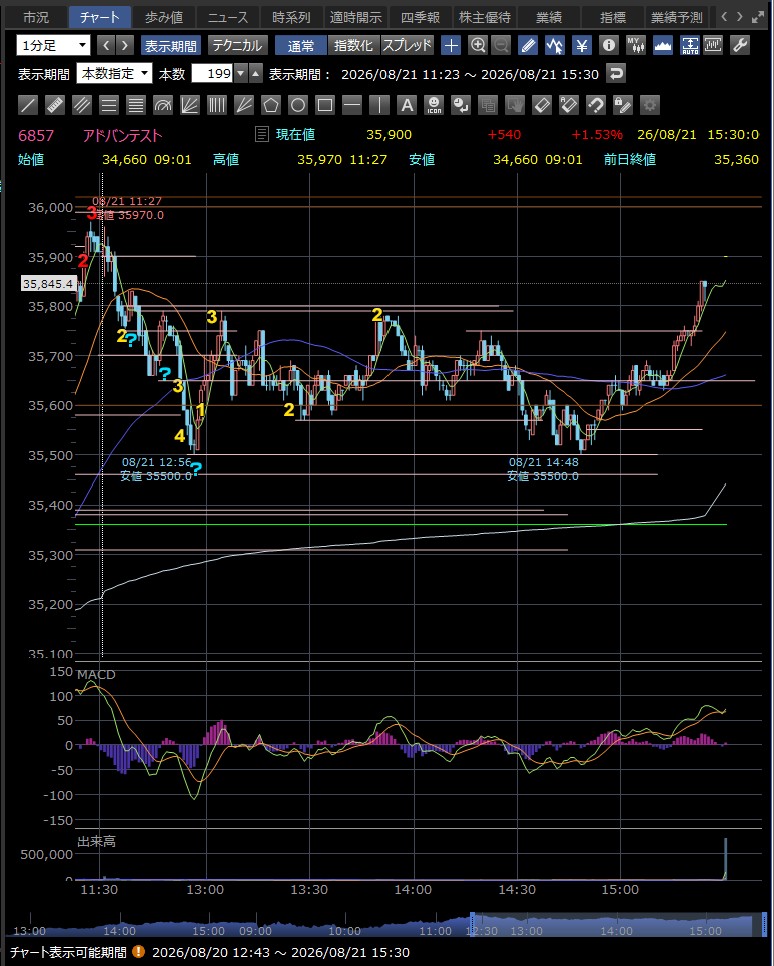
Task: Switch to the 業績 tab
Action: [x=548, y=18]
